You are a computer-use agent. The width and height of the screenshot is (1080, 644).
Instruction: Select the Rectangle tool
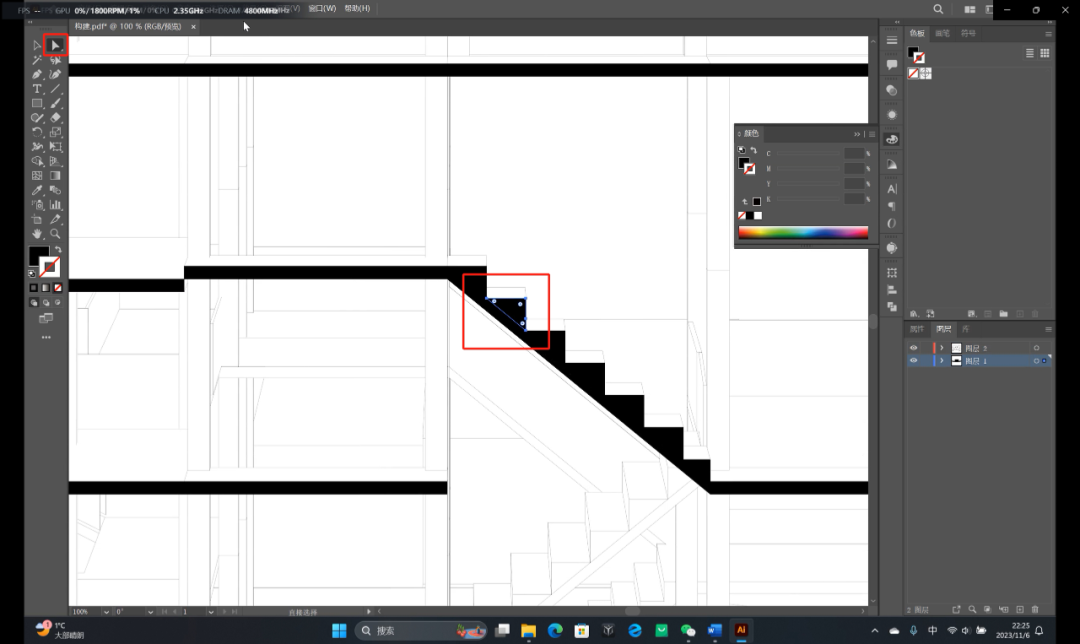(x=37, y=103)
